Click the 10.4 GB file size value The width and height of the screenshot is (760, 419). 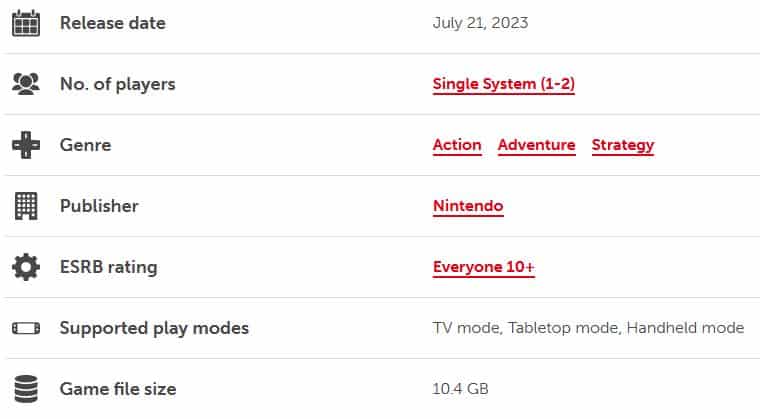pos(460,388)
